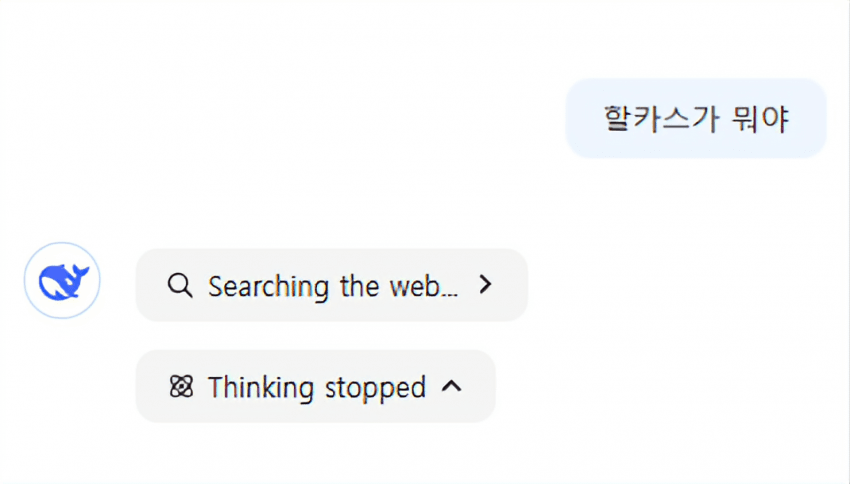The height and width of the screenshot is (484, 850).
Task: Click the atom-shaped thinking icon
Action: click(x=181, y=387)
